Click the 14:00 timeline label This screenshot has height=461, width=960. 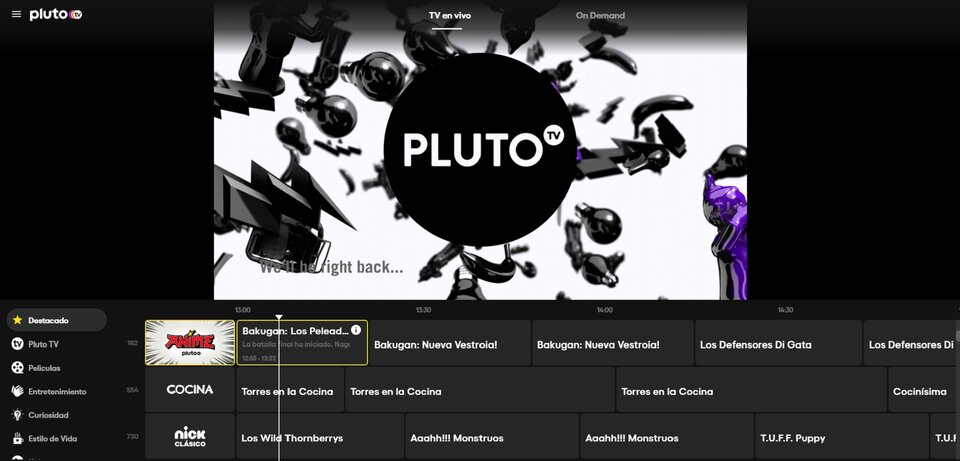click(604, 310)
